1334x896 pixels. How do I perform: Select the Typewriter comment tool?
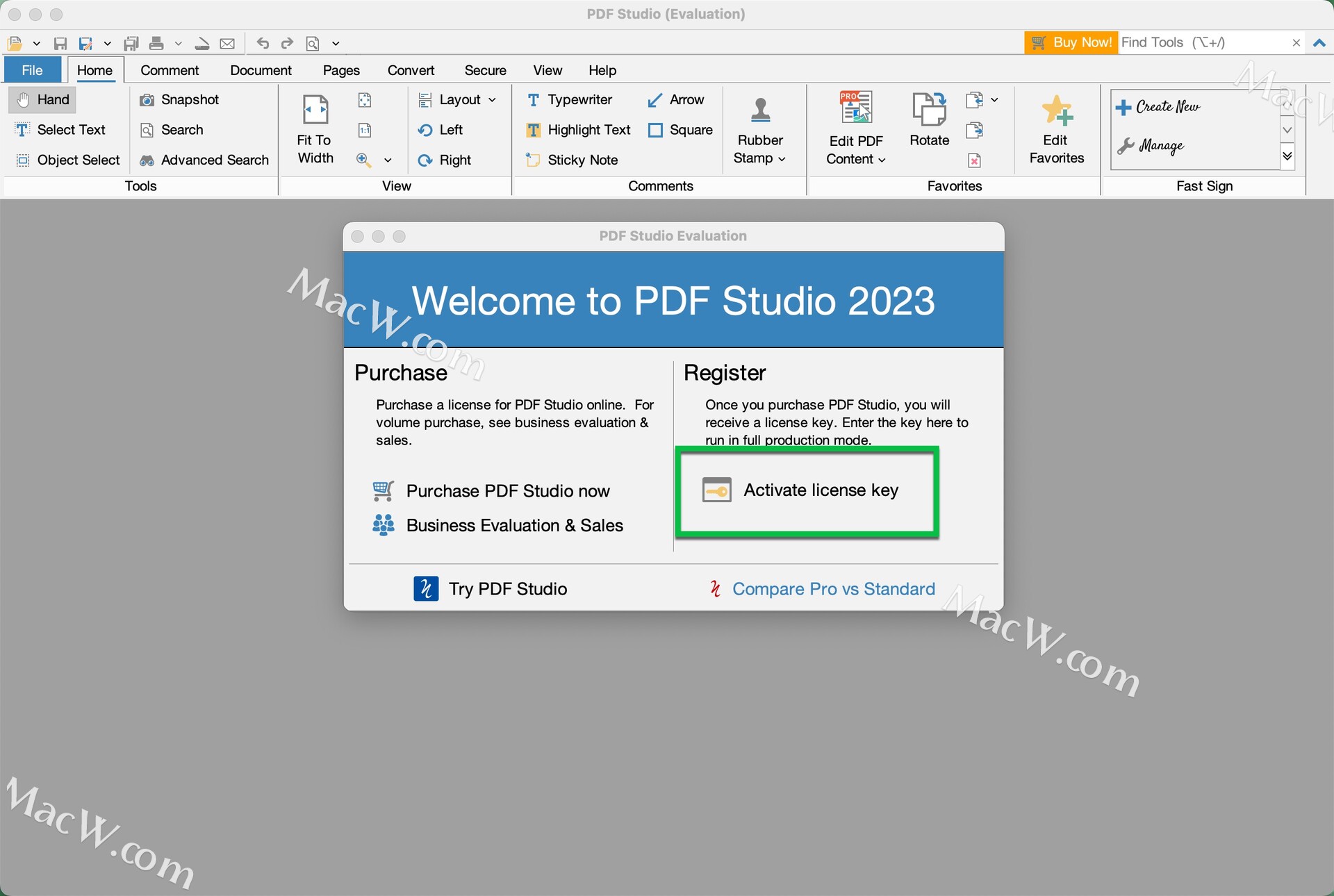click(569, 99)
